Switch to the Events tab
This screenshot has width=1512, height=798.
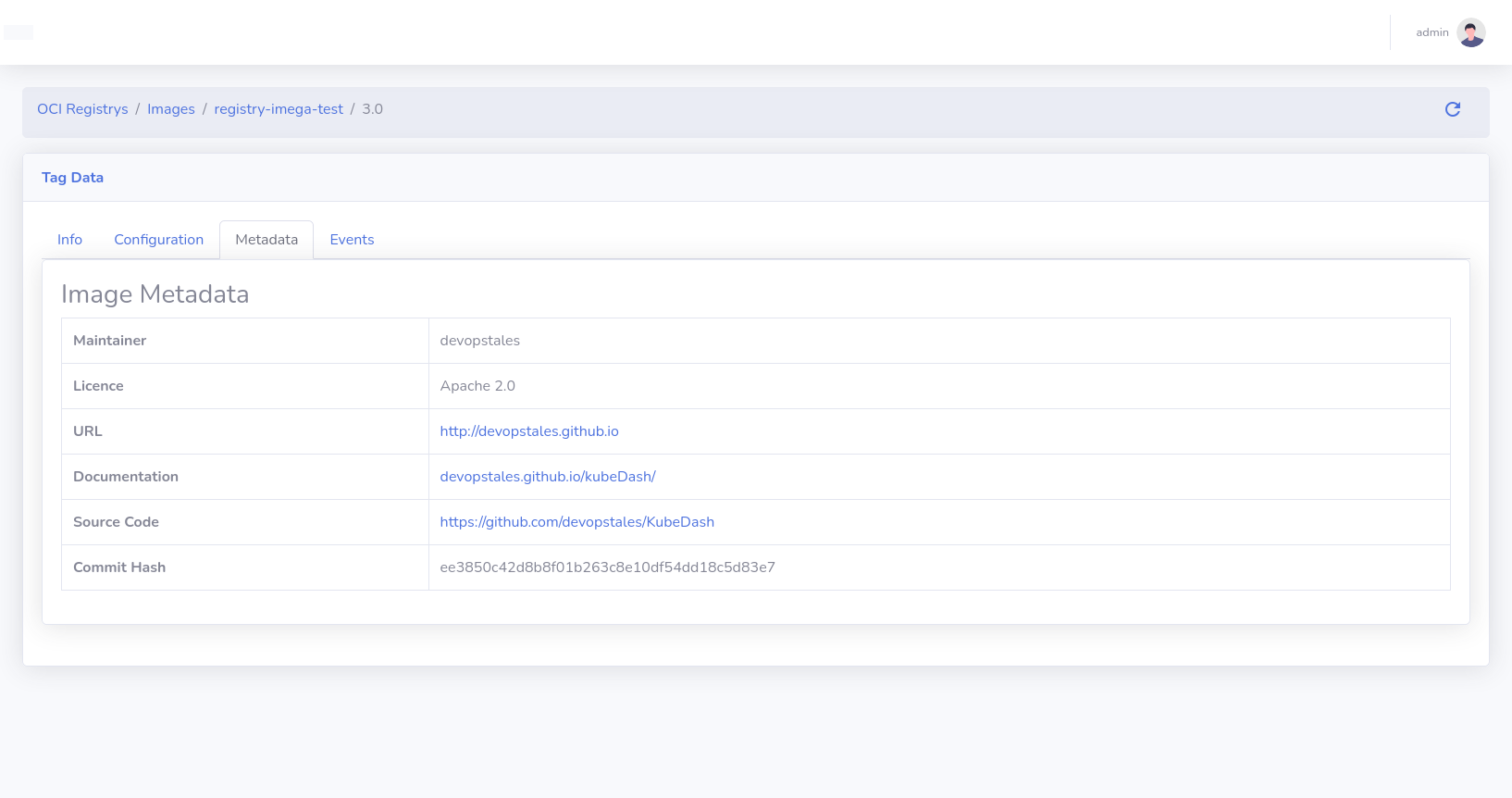(x=352, y=240)
